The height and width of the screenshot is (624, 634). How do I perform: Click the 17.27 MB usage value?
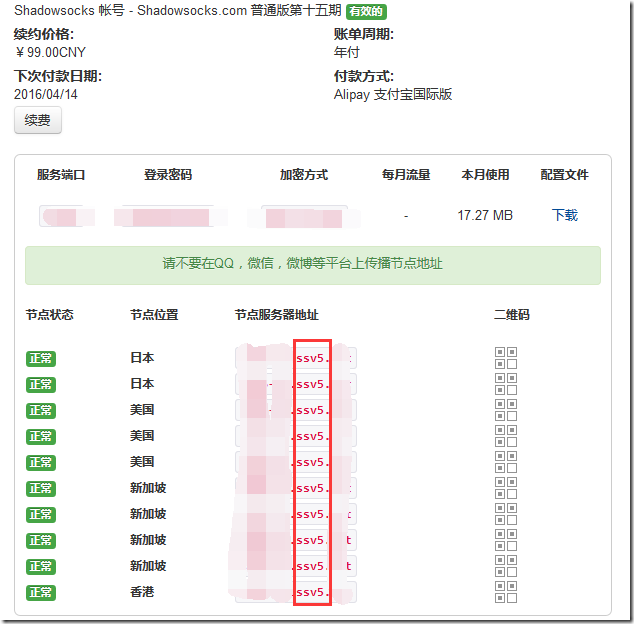point(485,215)
